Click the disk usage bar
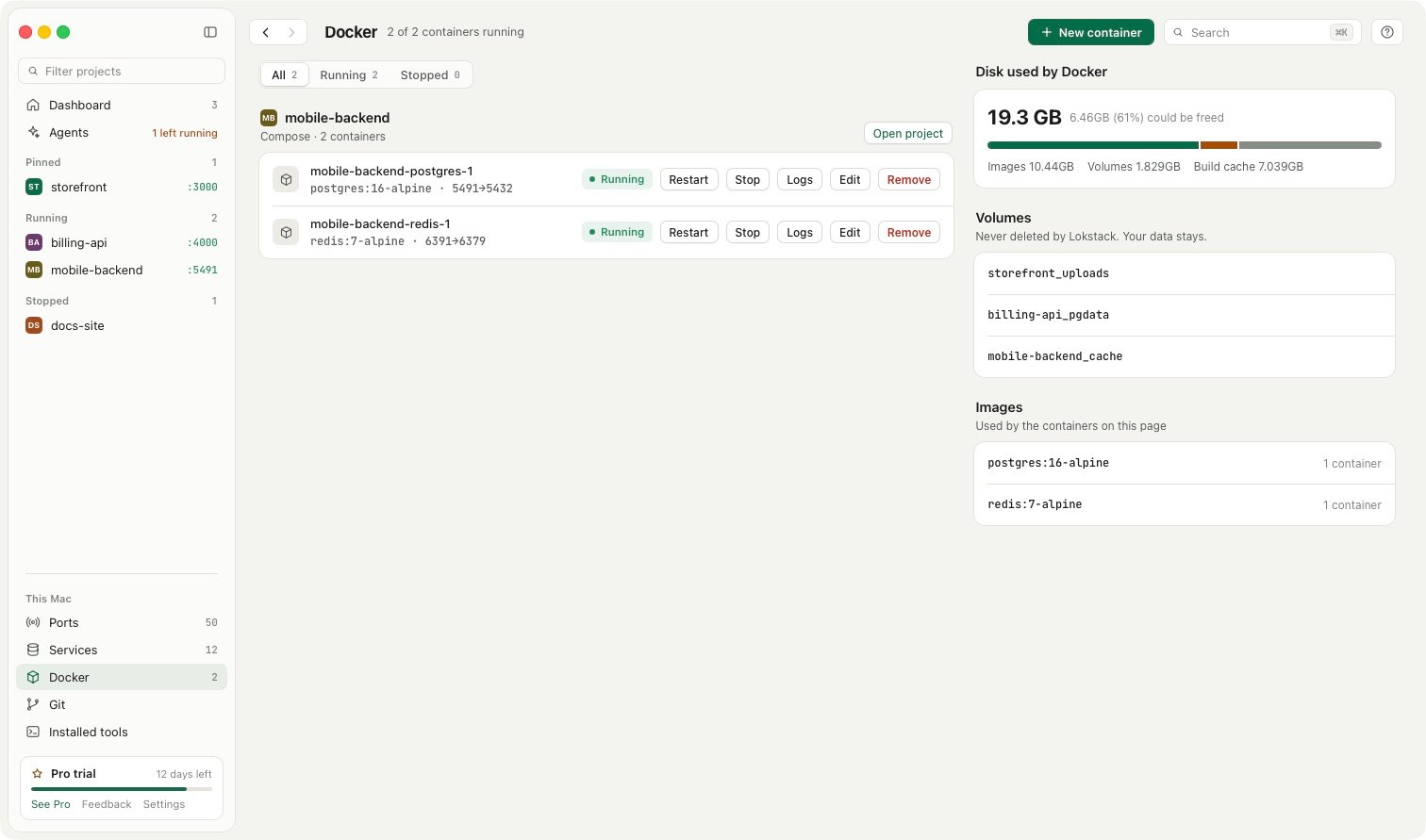 click(1185, 145)
